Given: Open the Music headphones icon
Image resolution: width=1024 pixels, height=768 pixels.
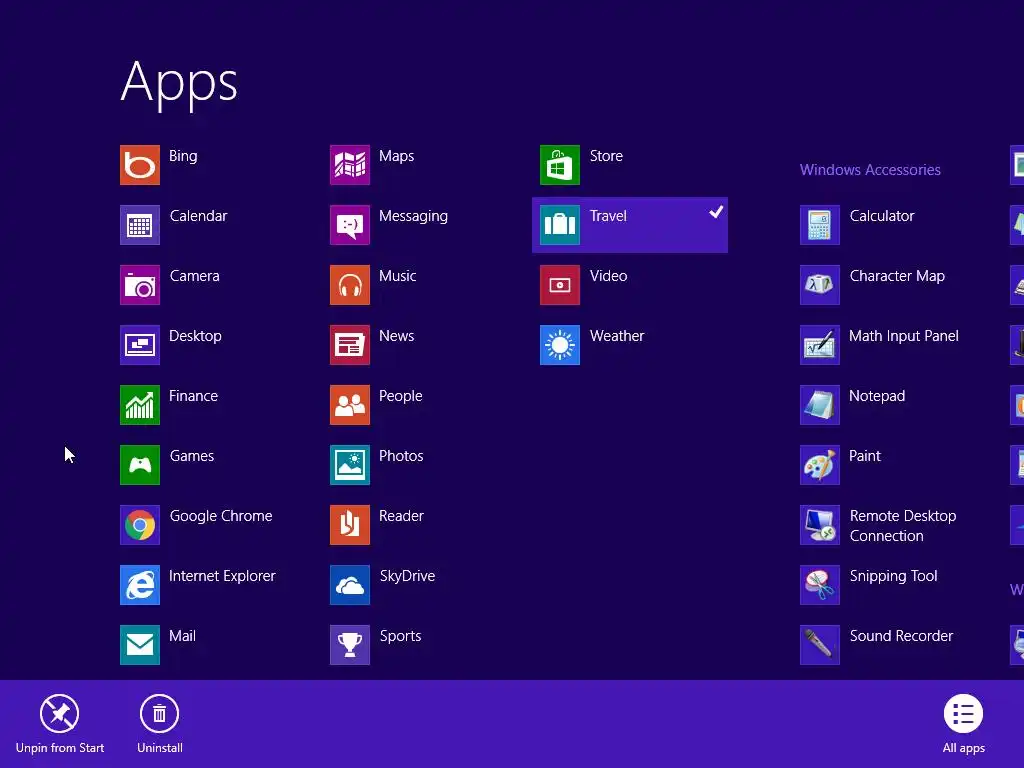Looking at the screenshot, I should tap(350, 285).
